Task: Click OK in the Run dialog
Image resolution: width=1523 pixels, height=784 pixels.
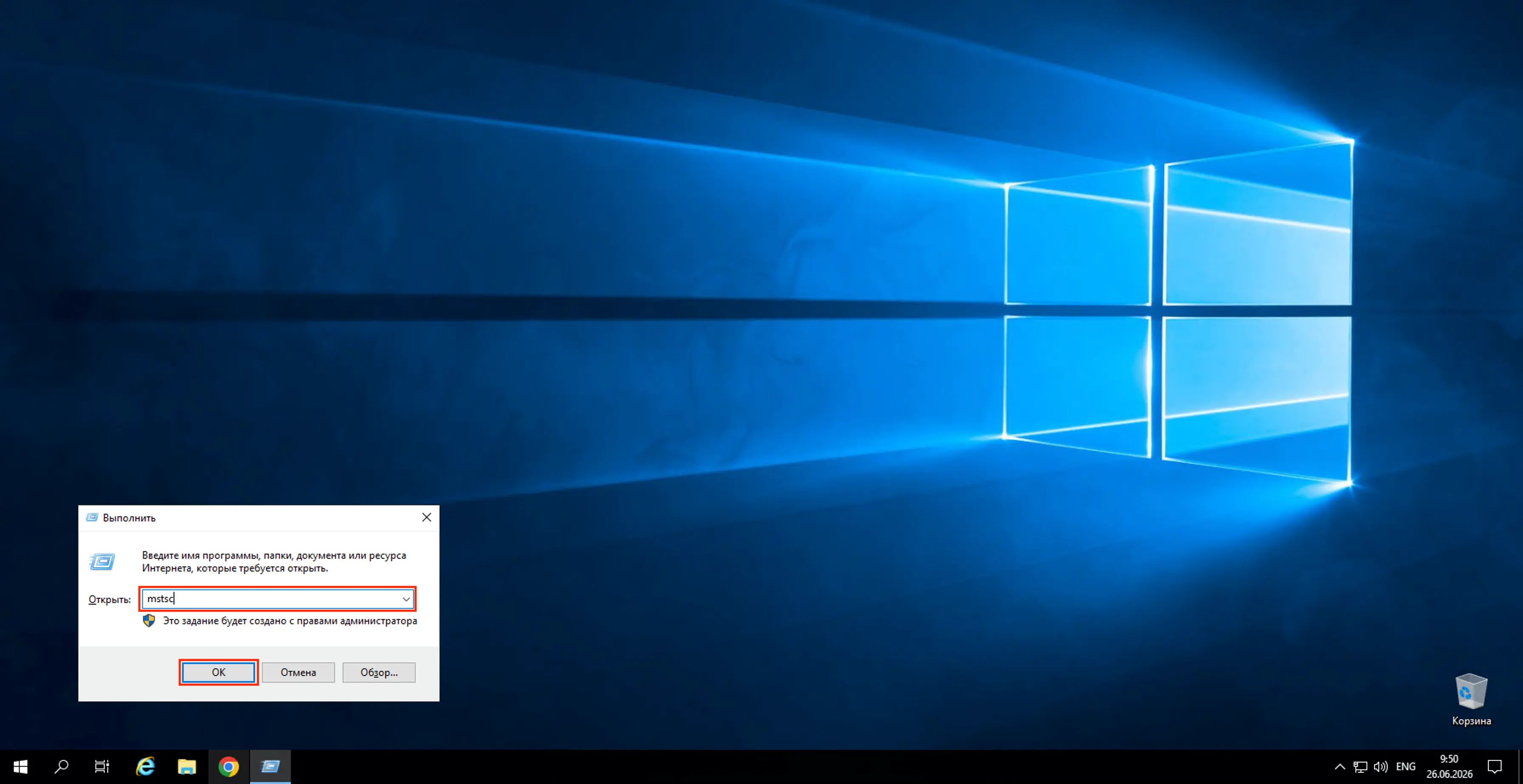Action: click(x=218, y=672)
